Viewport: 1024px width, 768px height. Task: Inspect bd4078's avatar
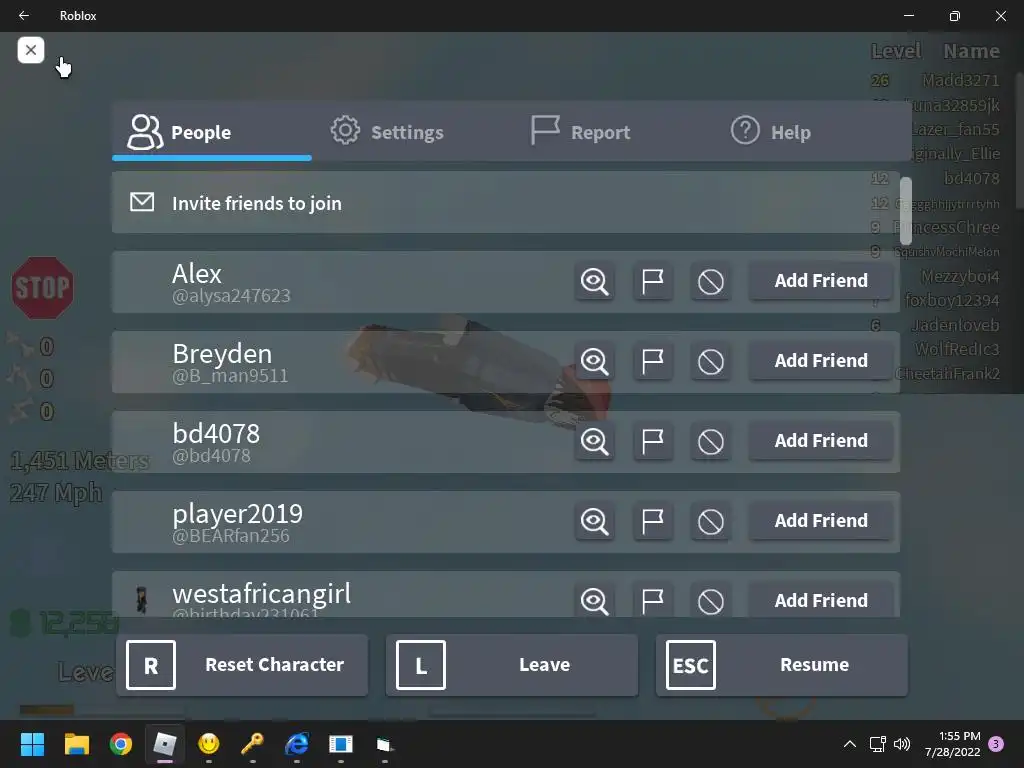coord(594,441)
